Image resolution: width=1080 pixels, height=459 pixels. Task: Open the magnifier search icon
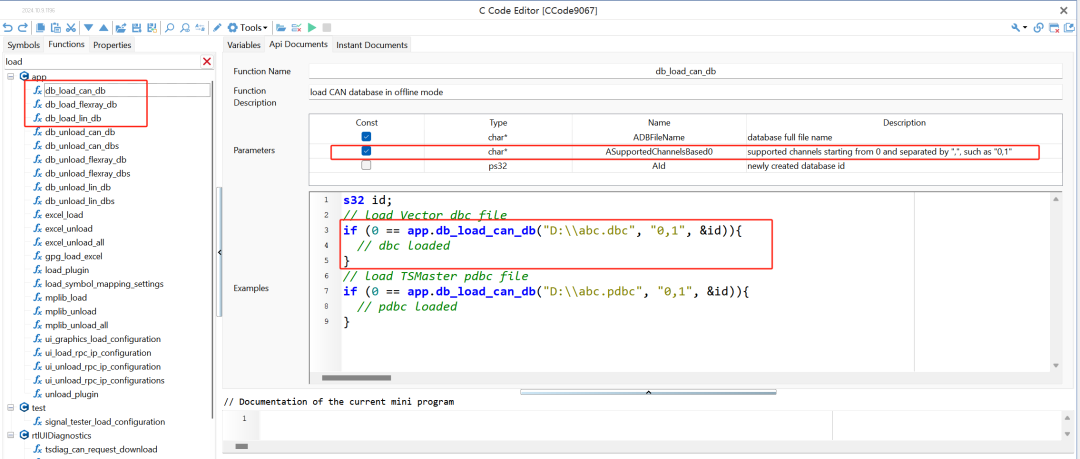169,28
